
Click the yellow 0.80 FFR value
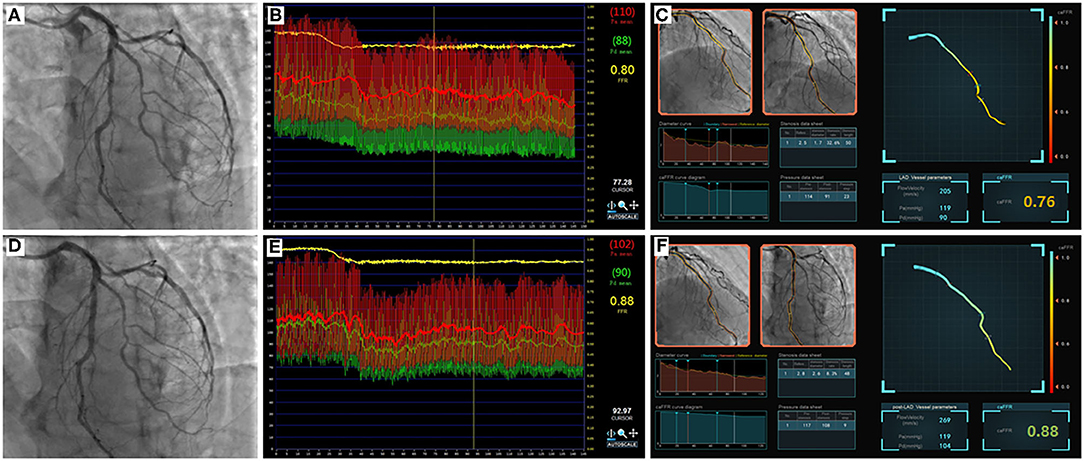click(623, 70)
